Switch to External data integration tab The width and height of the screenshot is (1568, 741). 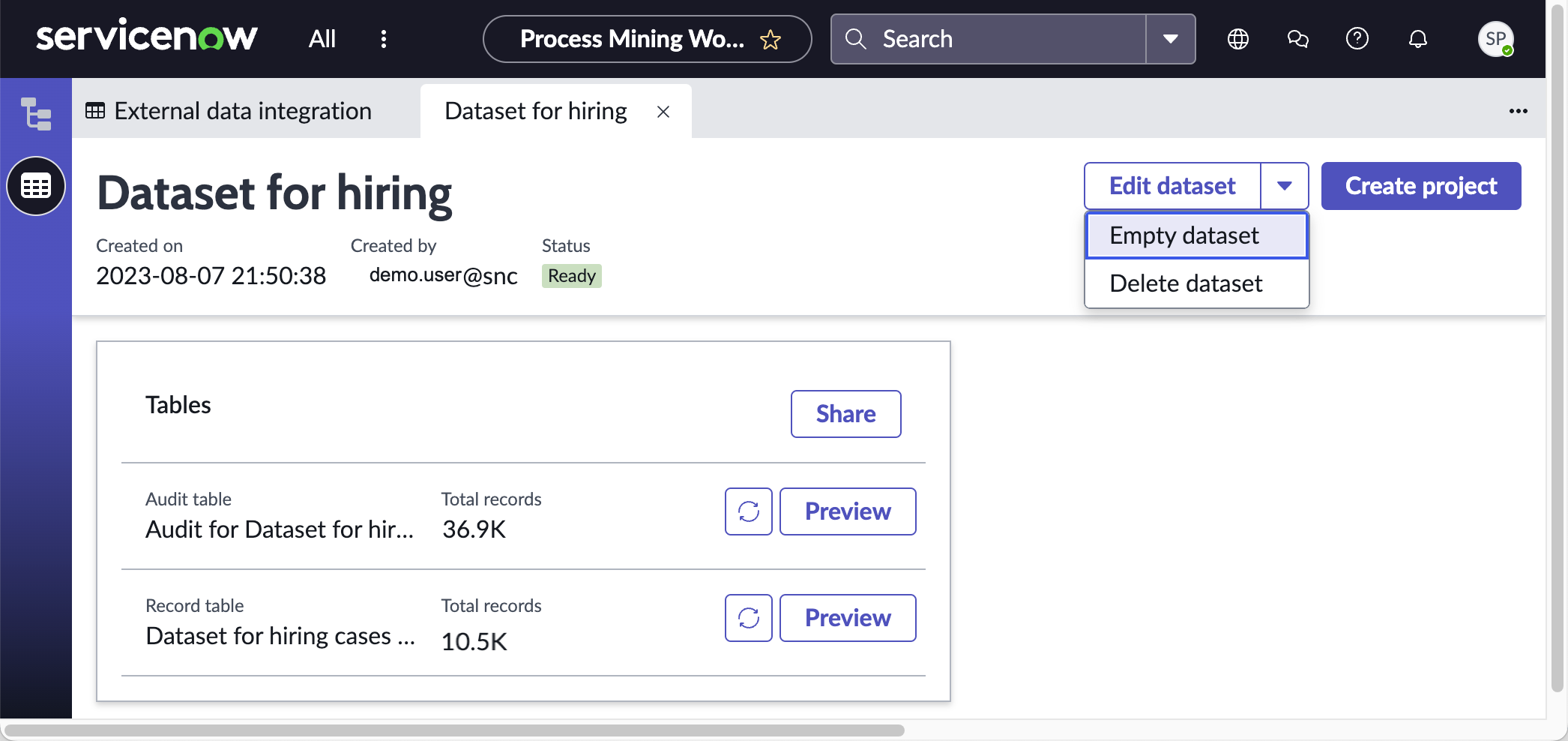[229, 111]
